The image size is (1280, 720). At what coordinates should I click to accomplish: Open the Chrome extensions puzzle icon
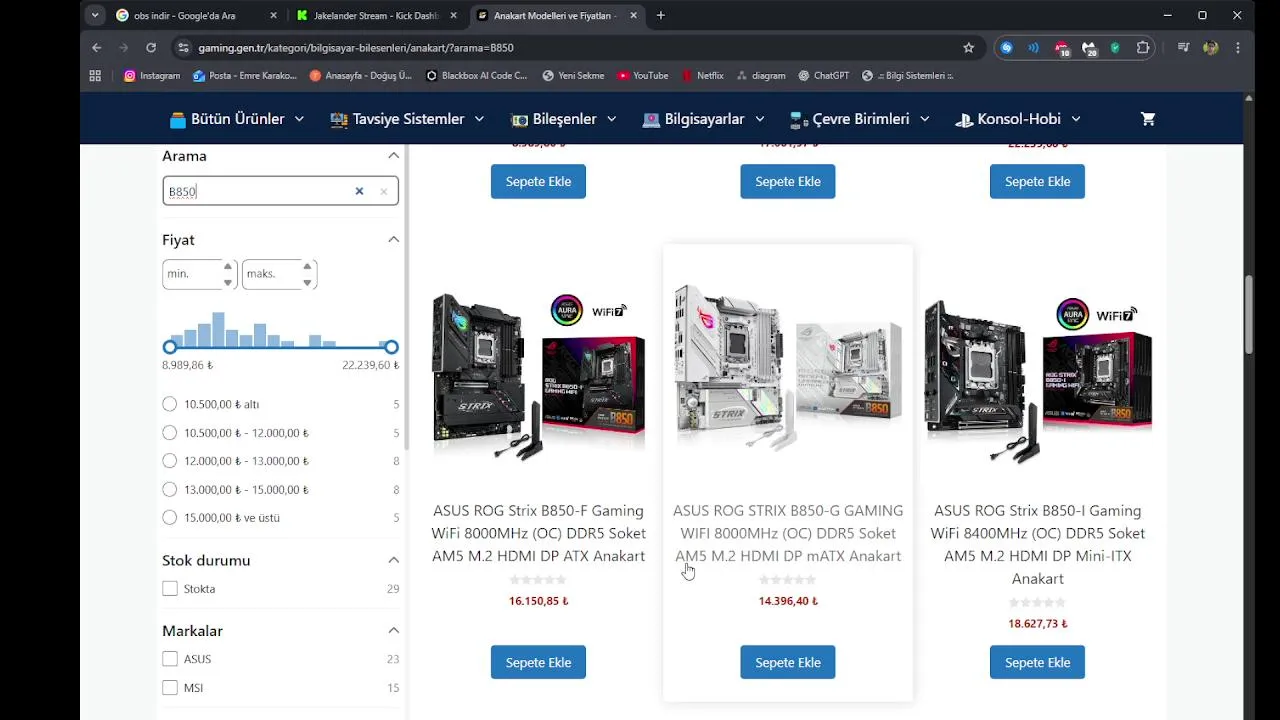point(1143,48)
